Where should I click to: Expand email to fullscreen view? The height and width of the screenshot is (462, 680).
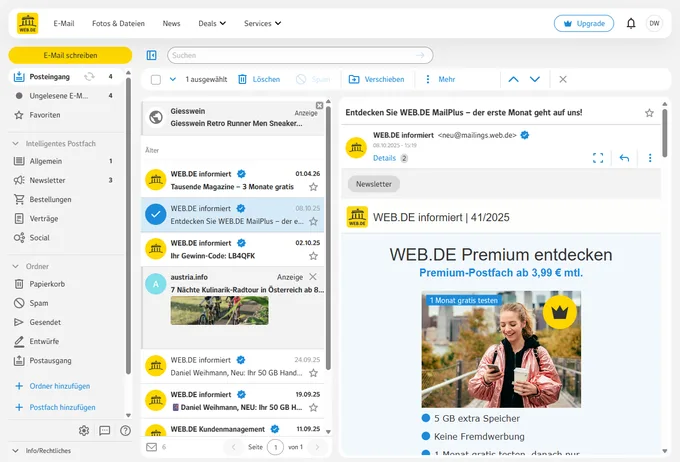coord(598,158)
